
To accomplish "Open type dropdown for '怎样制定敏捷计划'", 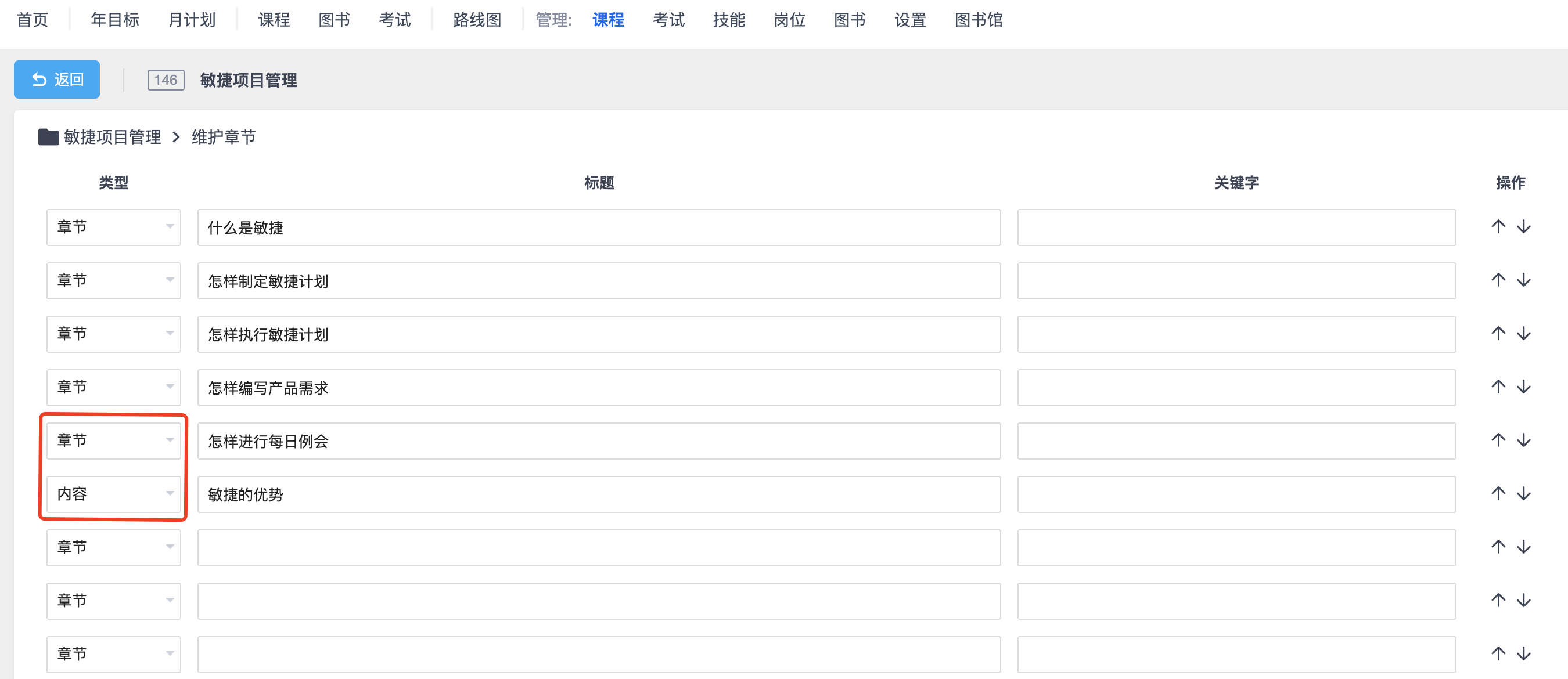I will pos(114,280).
